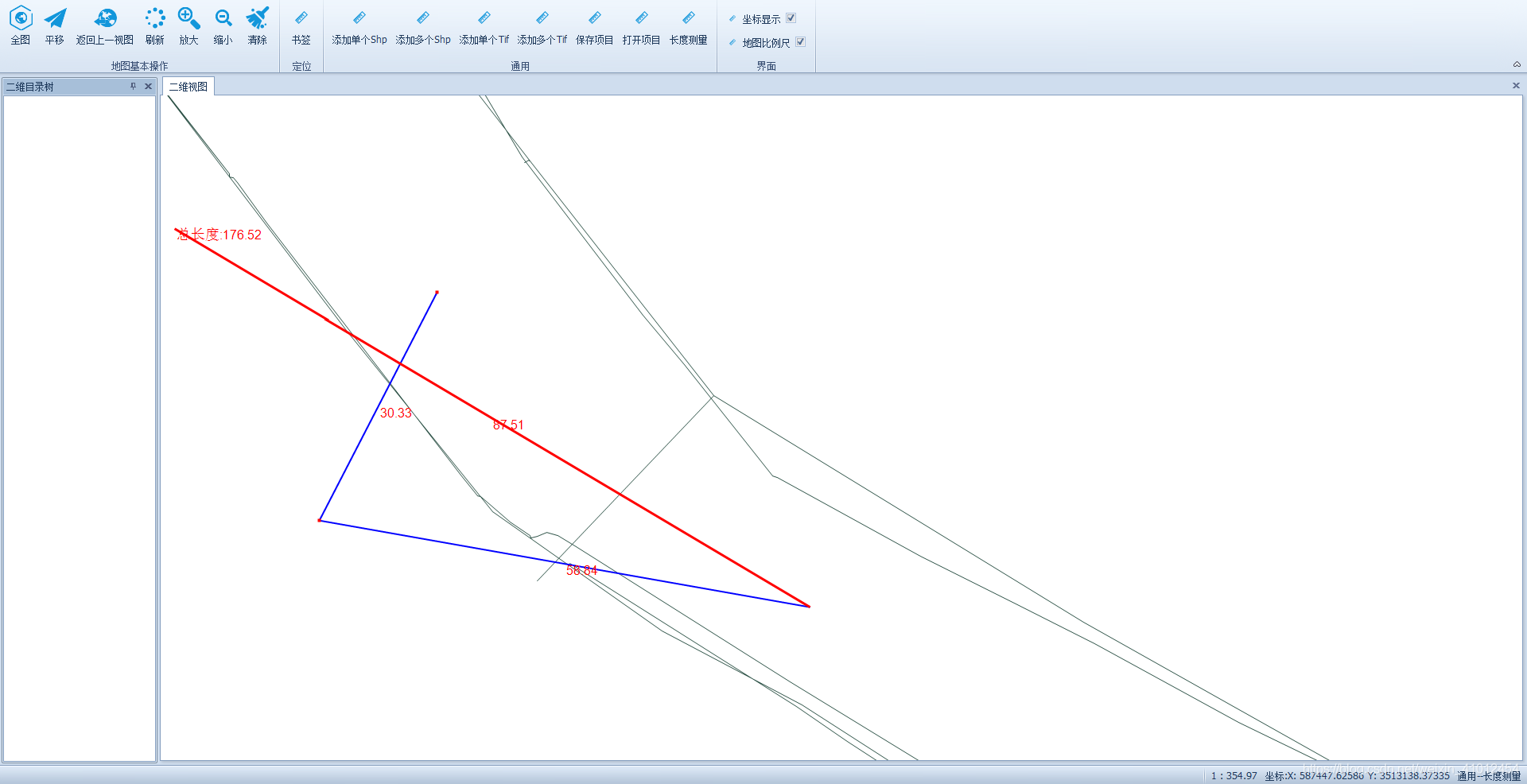
Task: Clear drawings with 清除 broom icon
Action: [257, 25]
